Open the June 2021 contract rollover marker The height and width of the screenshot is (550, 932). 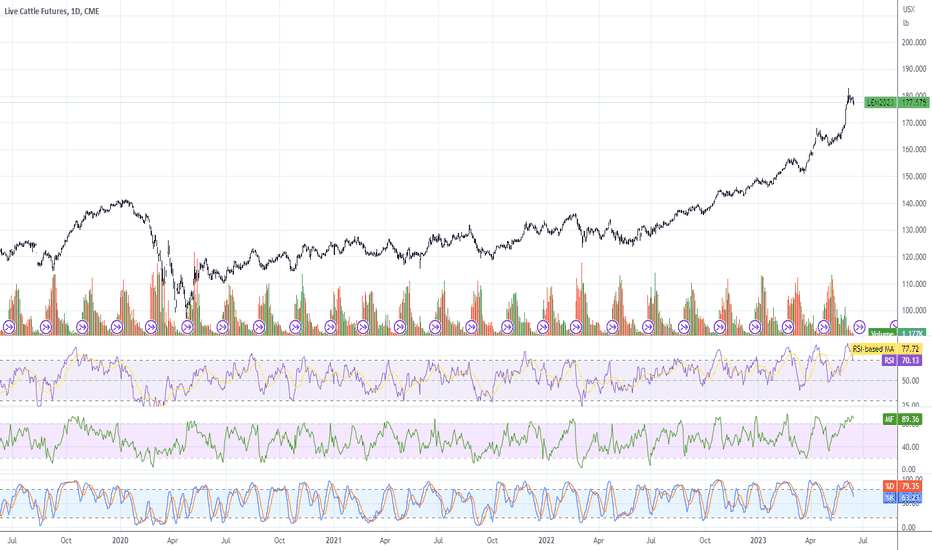pos(435,326)
